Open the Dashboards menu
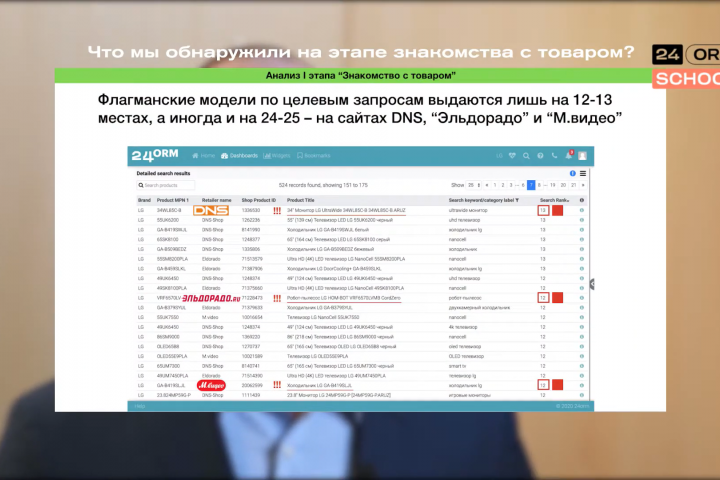Screen dimensions: 720x480 pos(239,156)
